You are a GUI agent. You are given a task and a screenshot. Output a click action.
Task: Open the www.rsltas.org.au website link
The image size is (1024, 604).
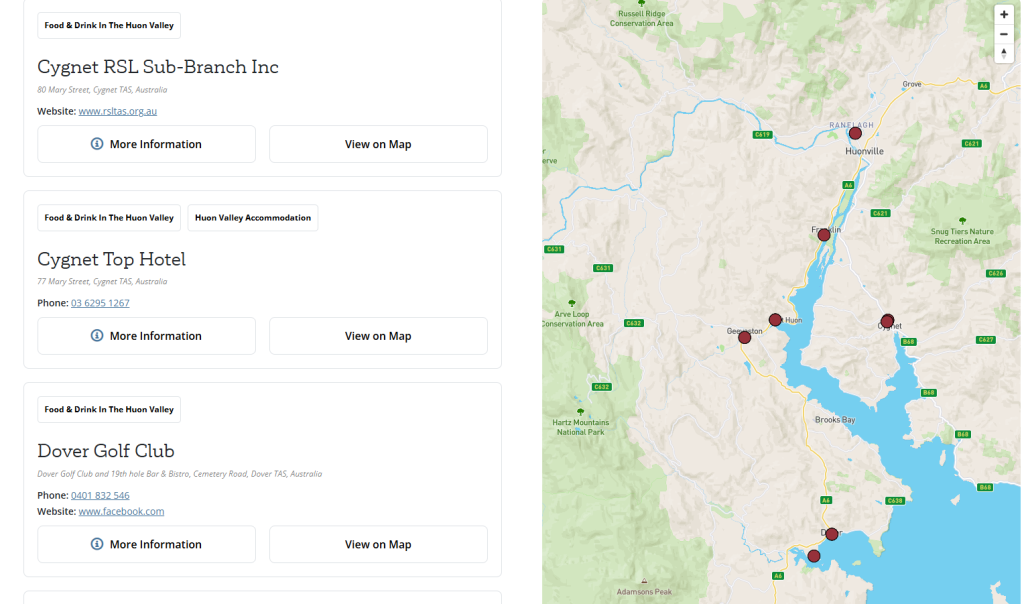pos(117,111)
